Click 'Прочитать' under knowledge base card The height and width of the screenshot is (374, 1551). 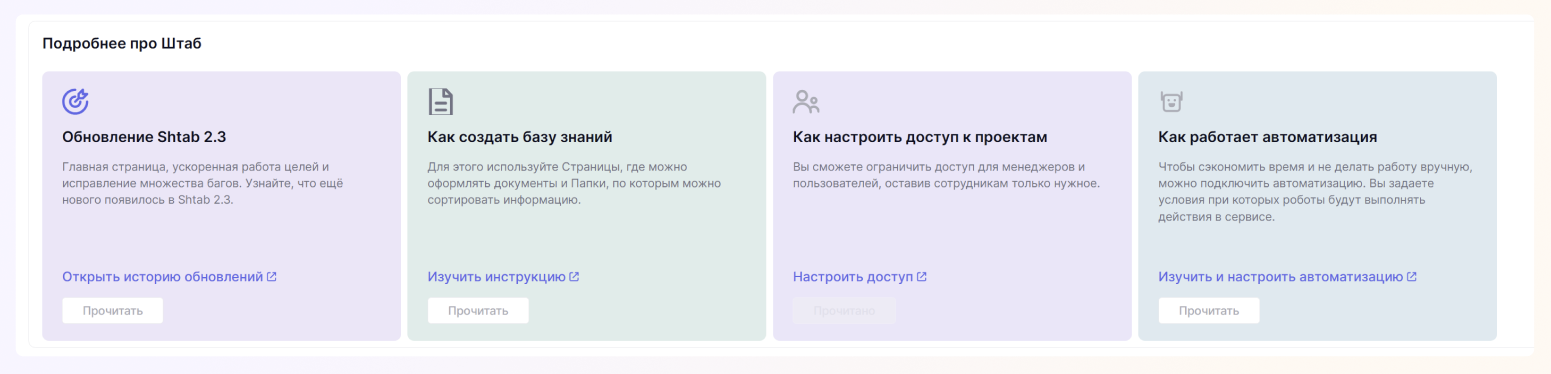(x=478, y=311)
